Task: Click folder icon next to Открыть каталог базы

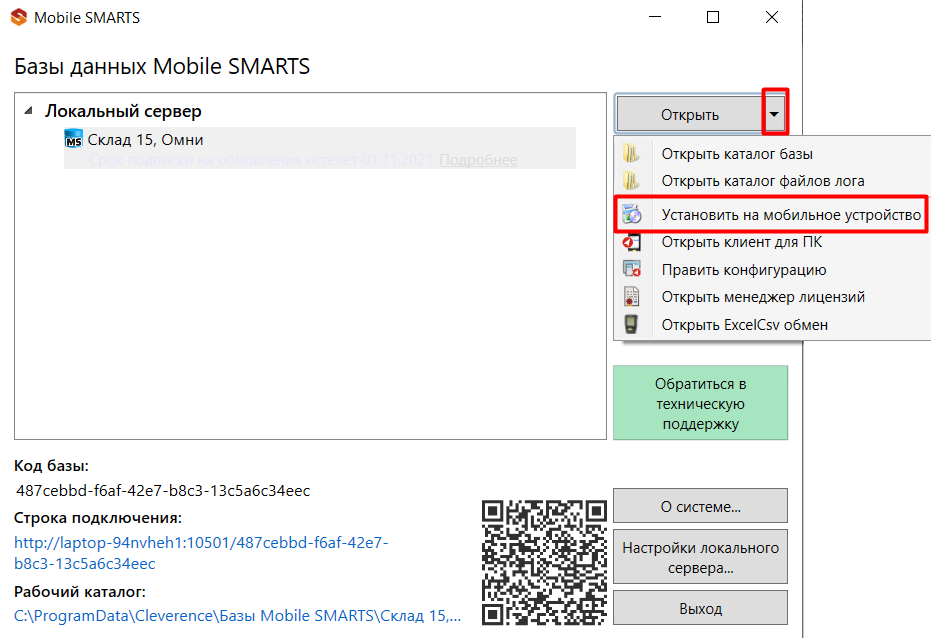Action: [x=631, y=154]
